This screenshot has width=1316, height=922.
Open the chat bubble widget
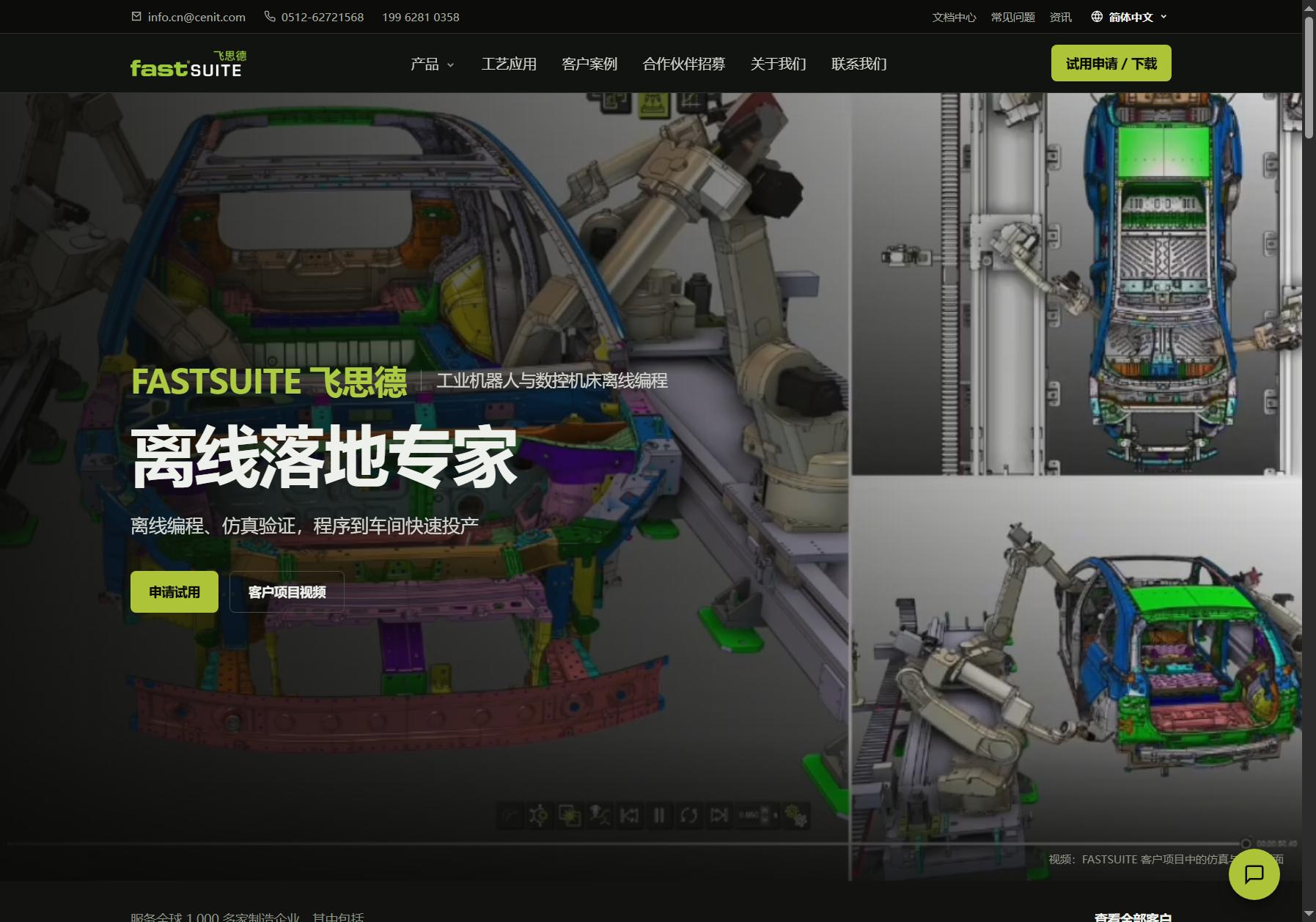pos(1254,874)
